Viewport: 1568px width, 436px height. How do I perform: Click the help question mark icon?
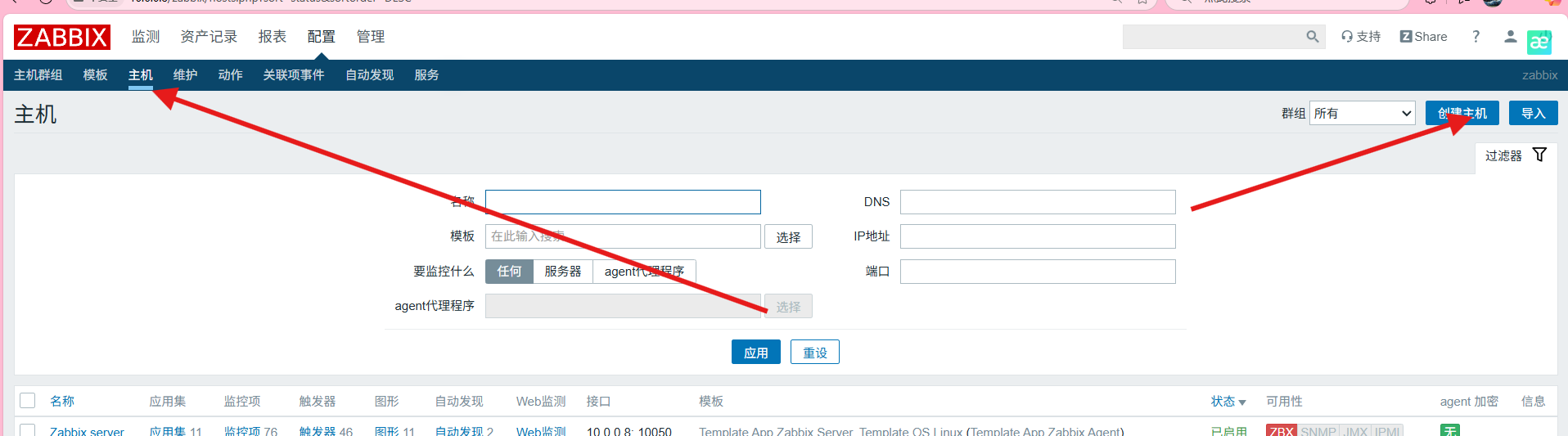1476,37
